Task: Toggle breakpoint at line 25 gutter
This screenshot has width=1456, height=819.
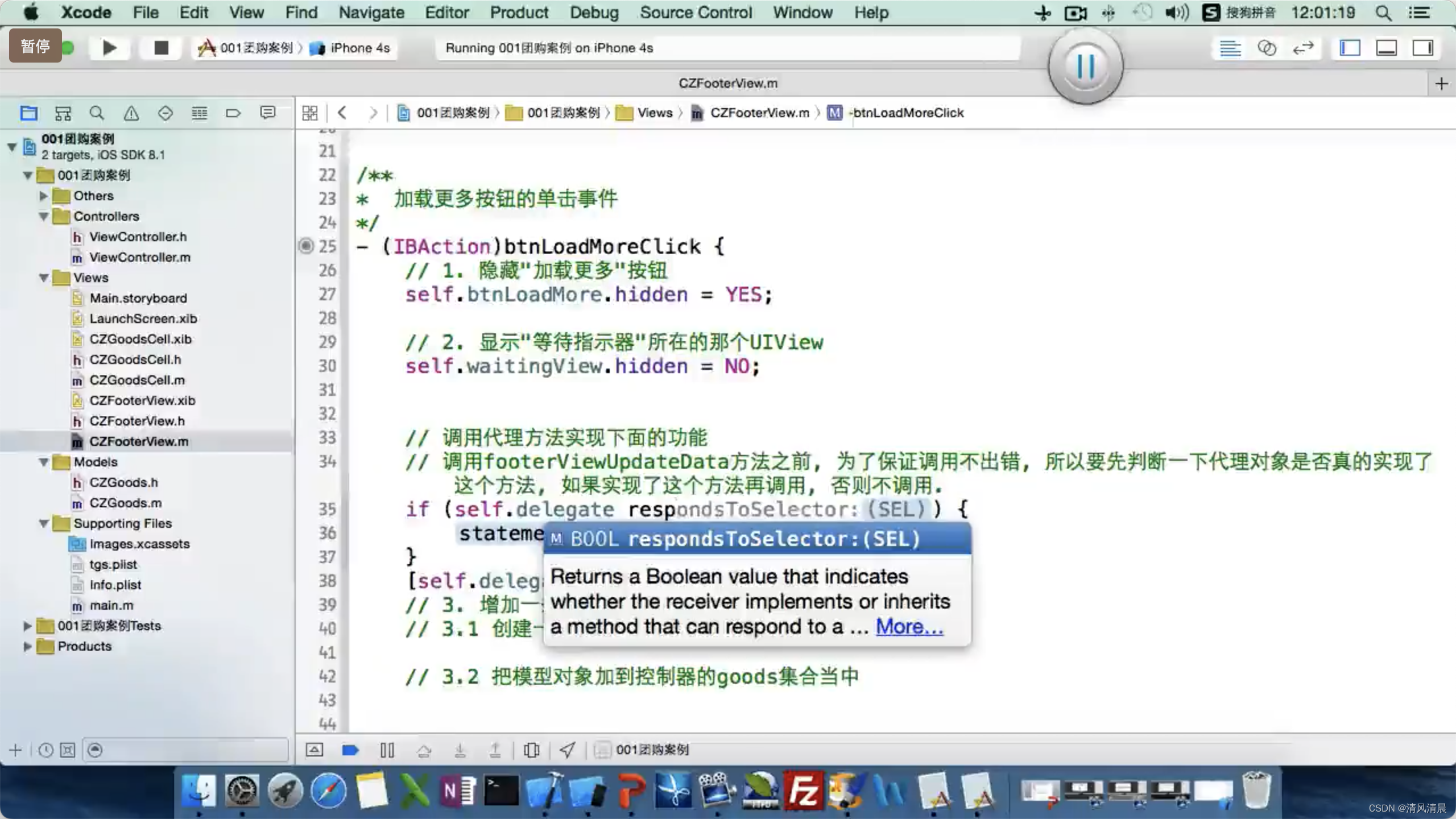Action: coord(306,246)
